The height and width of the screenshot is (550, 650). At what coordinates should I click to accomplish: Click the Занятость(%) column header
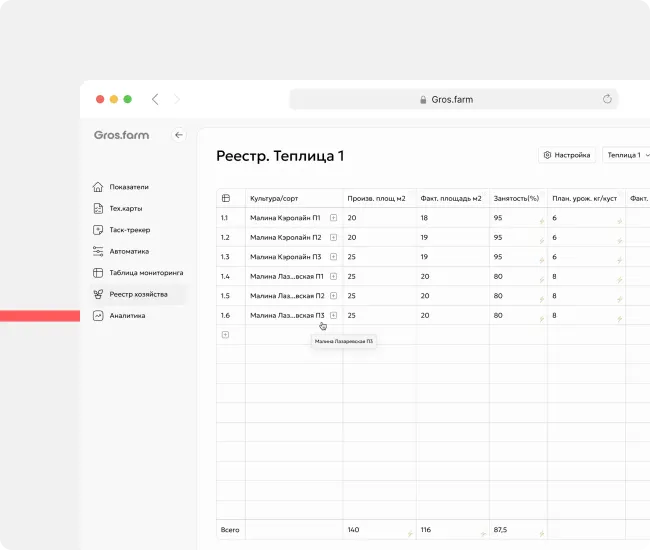click(516, 198)
